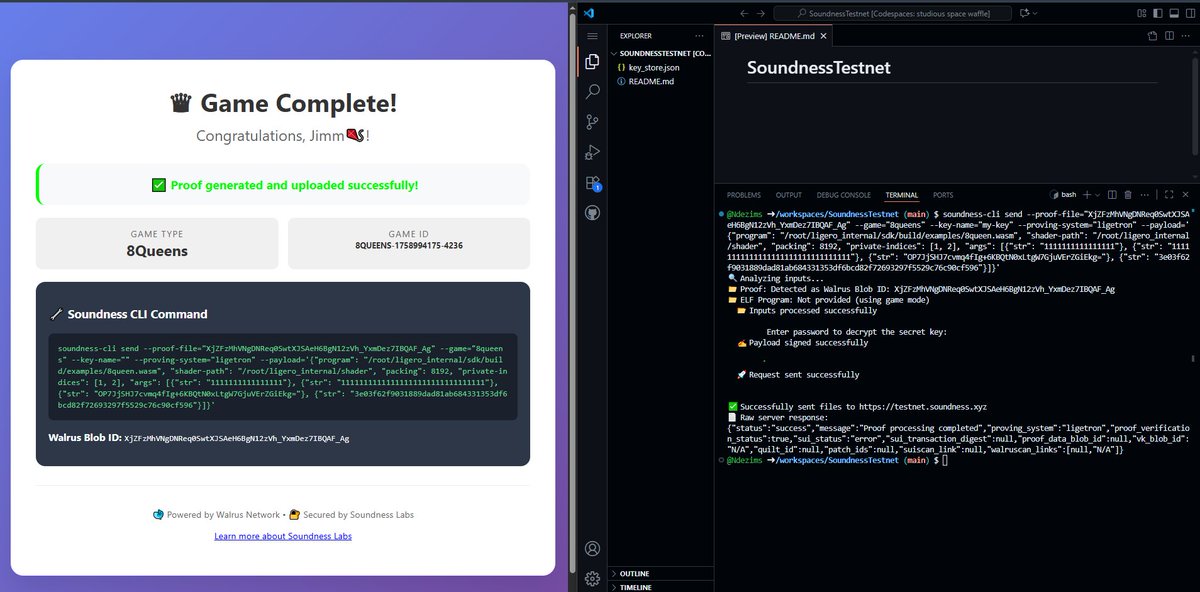The width and height of the screenshot is (1200, 592).
Task: Open the Explorer view in activity bar
Action: coord(592,62)
